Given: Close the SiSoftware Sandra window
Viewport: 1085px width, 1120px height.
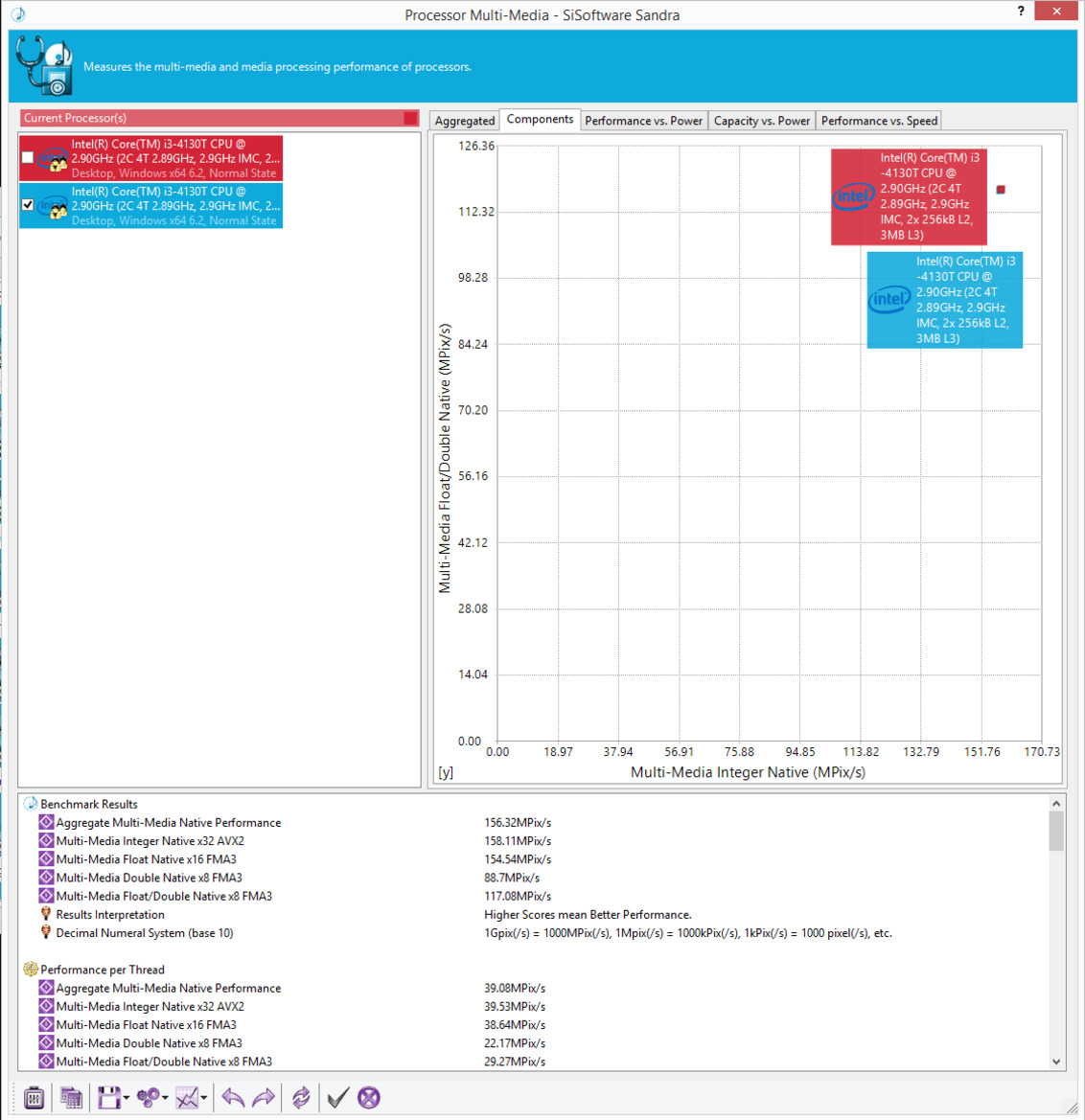Looking at the screenshot, I should 1056,11.
